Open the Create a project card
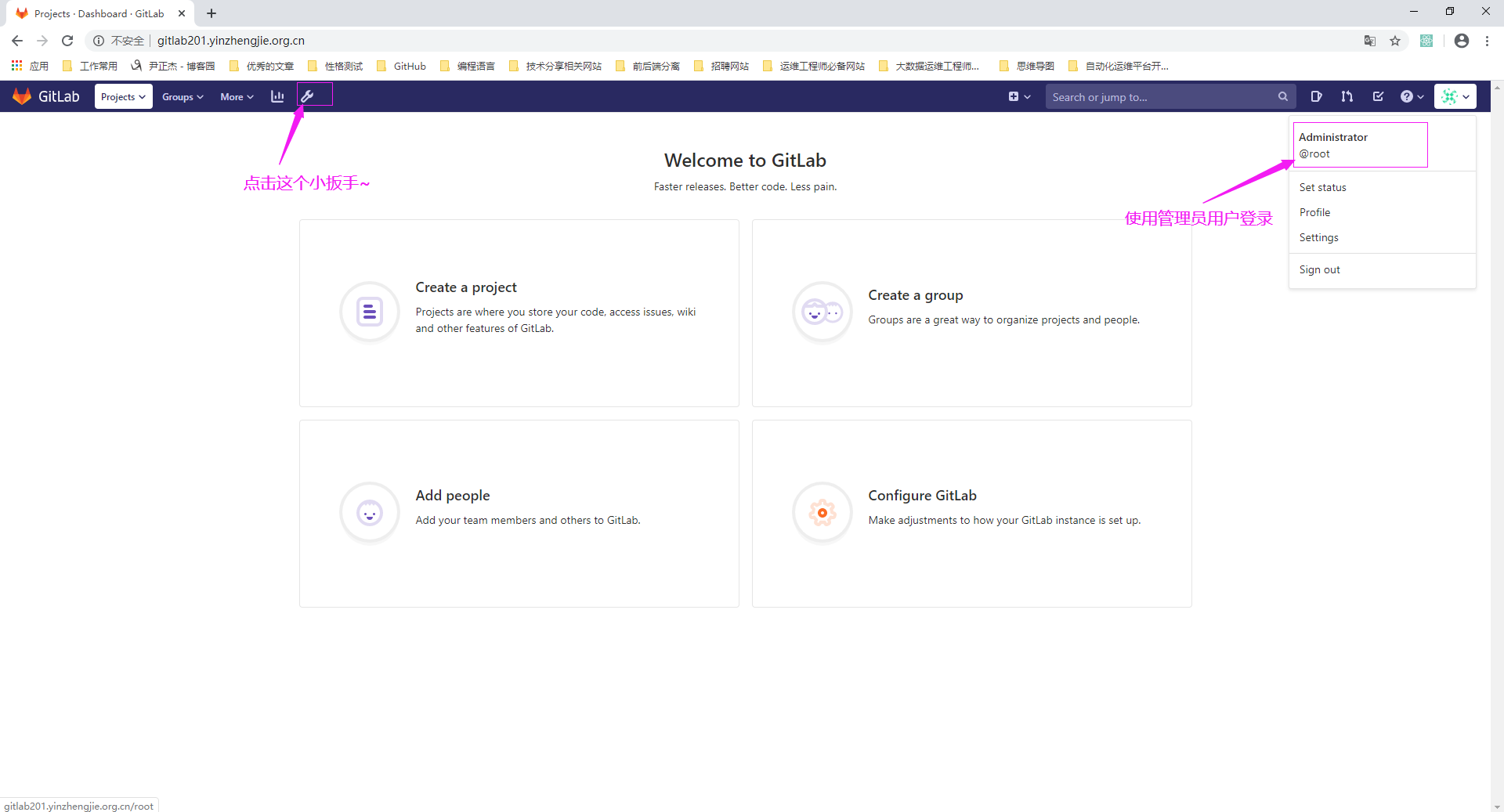The height and width of the screenshot is (812, 1504). (519, 312)
